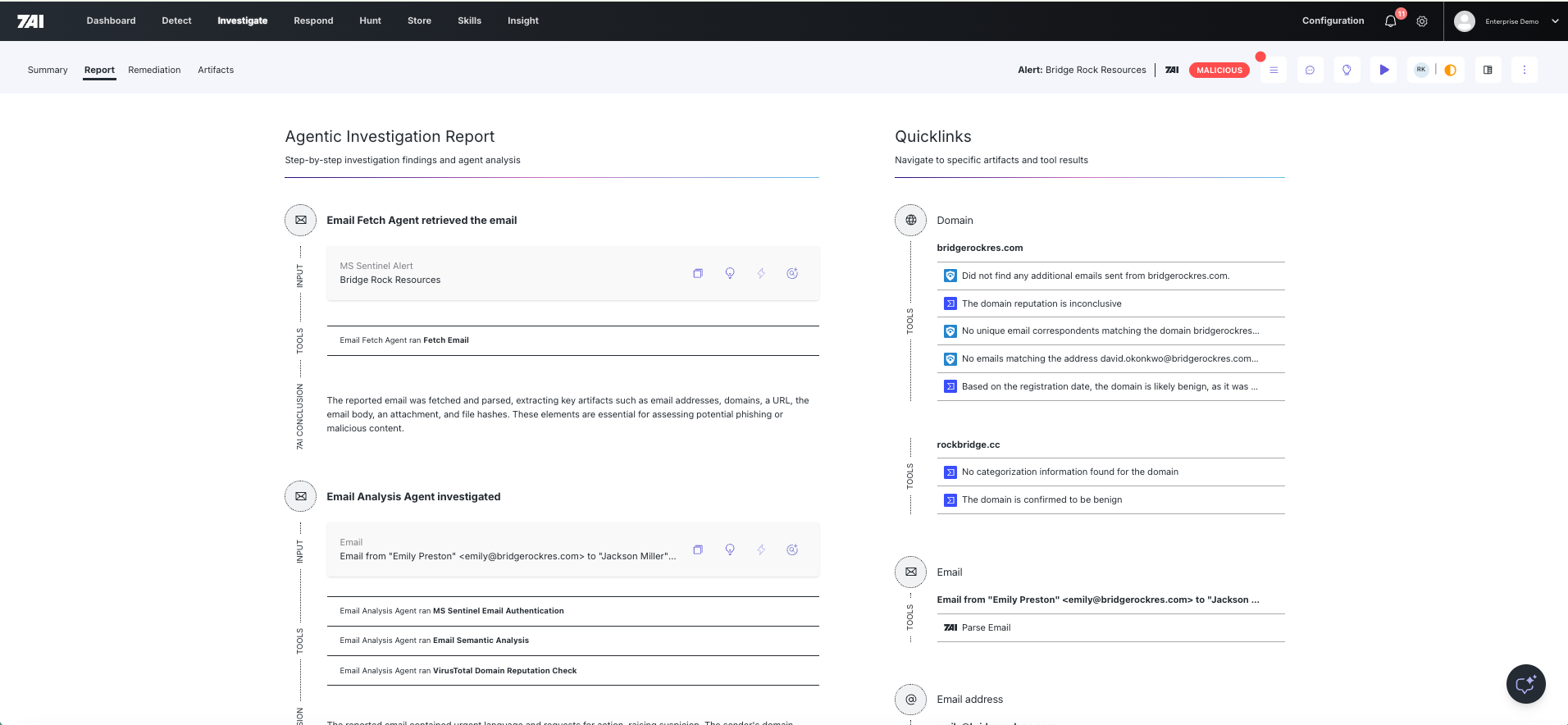Click the Bridge Rock Resources input card
This screenshot has height=725, width=1568.
(573, 273)
